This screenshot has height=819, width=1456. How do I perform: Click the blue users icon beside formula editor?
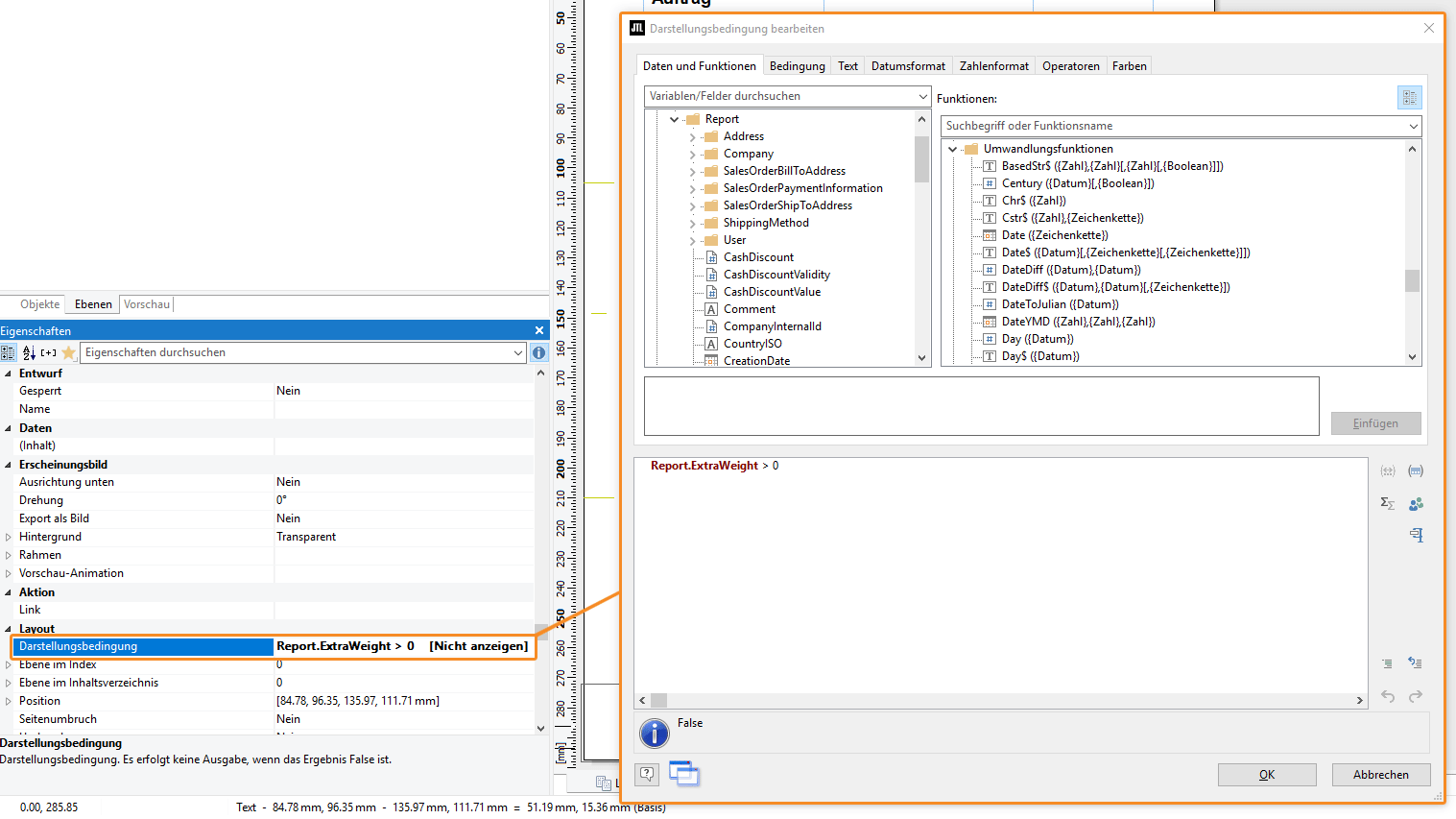(x=1416, y=503)
